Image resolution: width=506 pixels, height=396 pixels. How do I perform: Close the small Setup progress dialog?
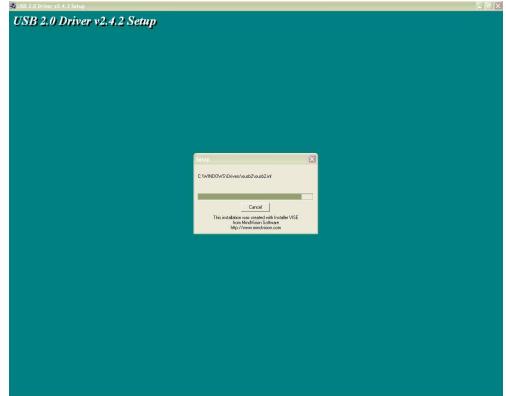(312, 159)
